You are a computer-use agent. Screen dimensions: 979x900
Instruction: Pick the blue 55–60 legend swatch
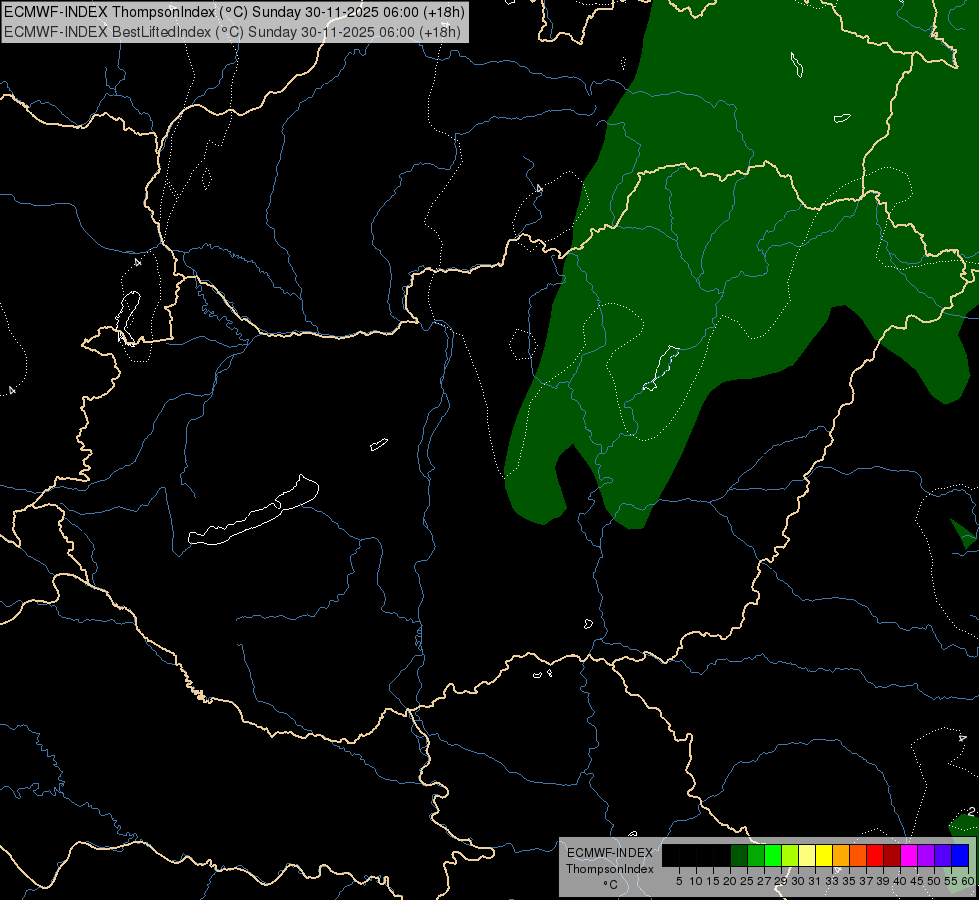pyautogui.click(x=960, y=856)
